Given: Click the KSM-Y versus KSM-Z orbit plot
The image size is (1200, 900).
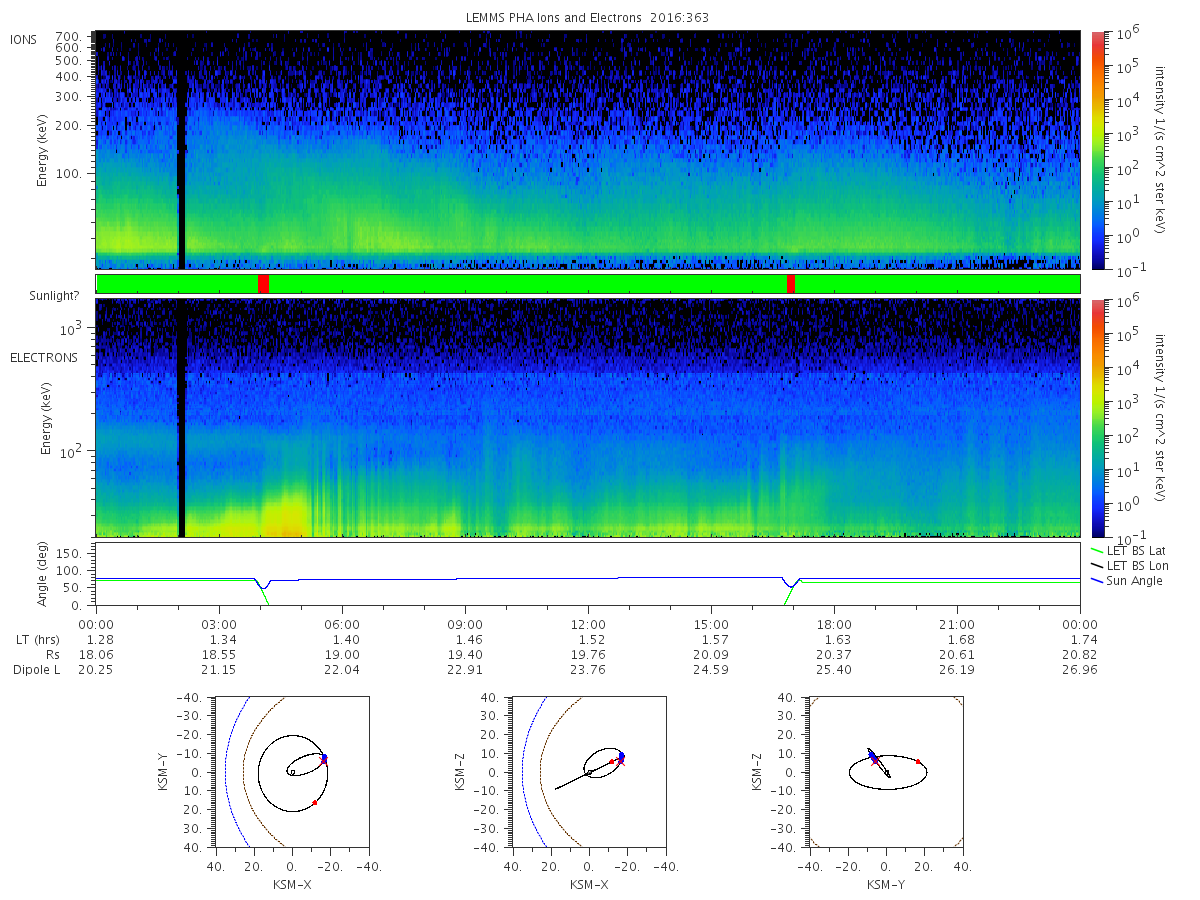Looking at the screenshot, I should click(886, 772).
